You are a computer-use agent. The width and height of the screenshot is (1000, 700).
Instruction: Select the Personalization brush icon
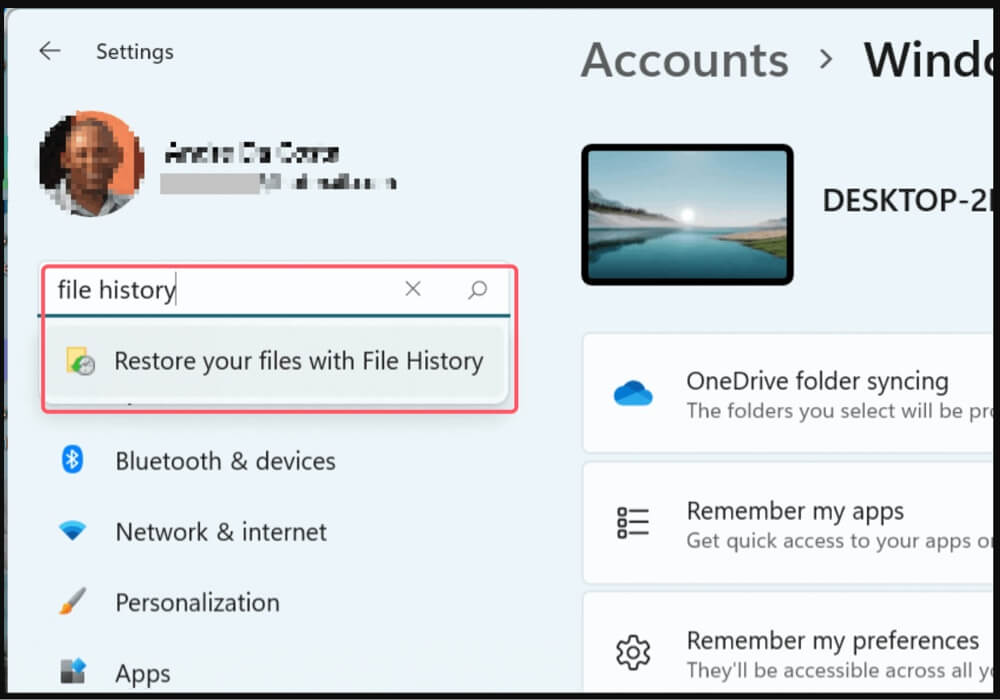(x=72, y=602)
